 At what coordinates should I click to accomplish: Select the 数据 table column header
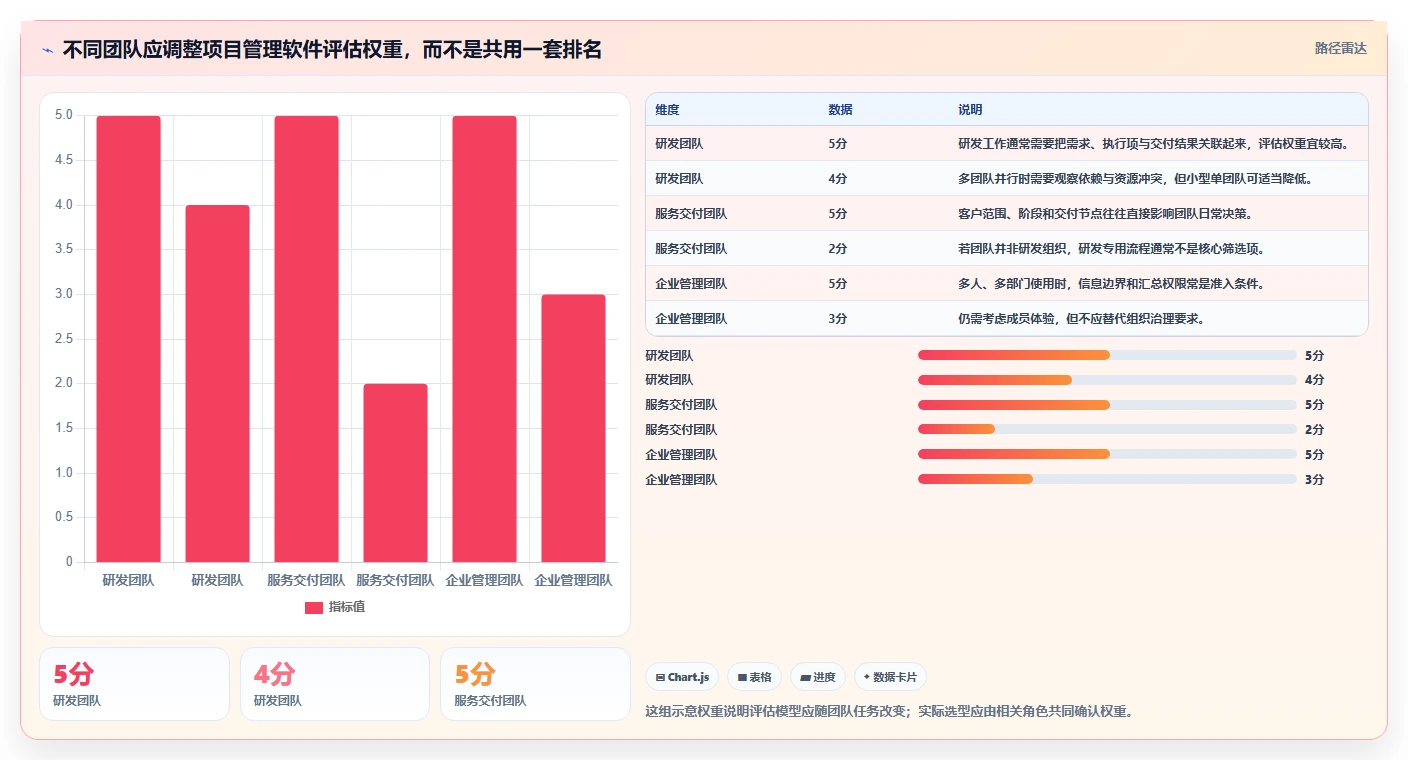pos(840,110)
